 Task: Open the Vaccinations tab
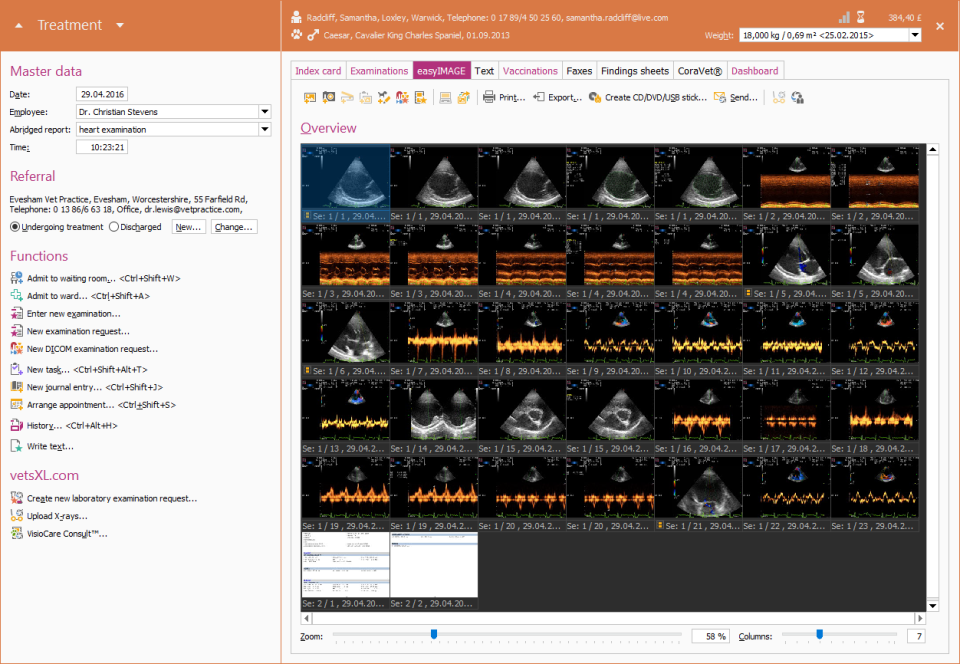pos(530,71)
